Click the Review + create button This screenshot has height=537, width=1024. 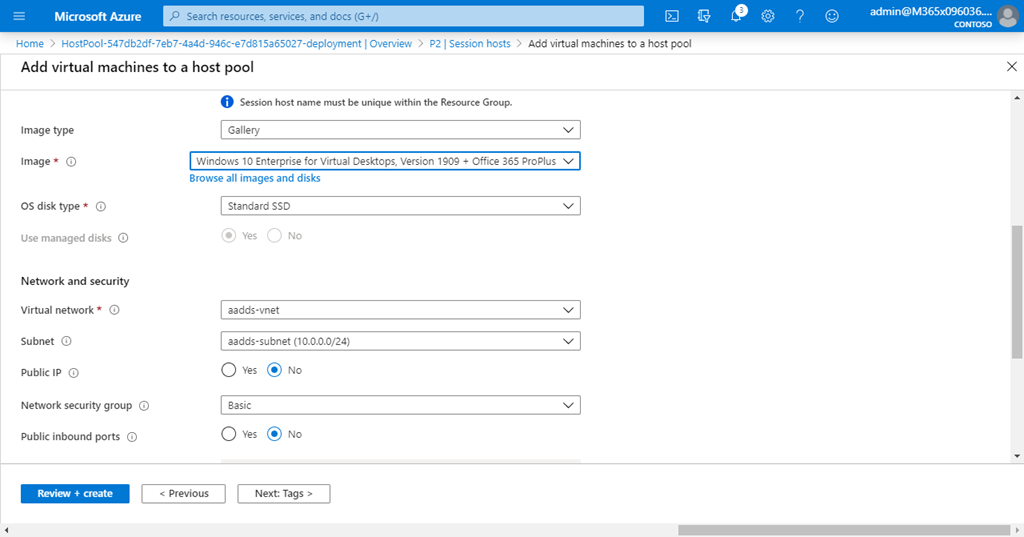[75, 493]
